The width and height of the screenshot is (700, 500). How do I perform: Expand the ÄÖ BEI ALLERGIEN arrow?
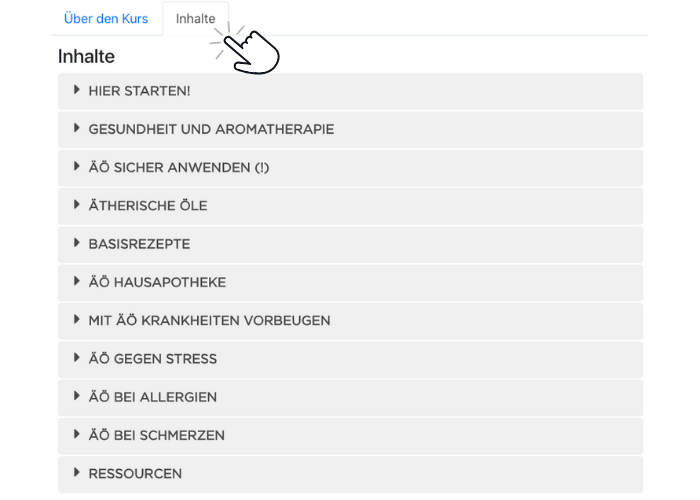77,396
